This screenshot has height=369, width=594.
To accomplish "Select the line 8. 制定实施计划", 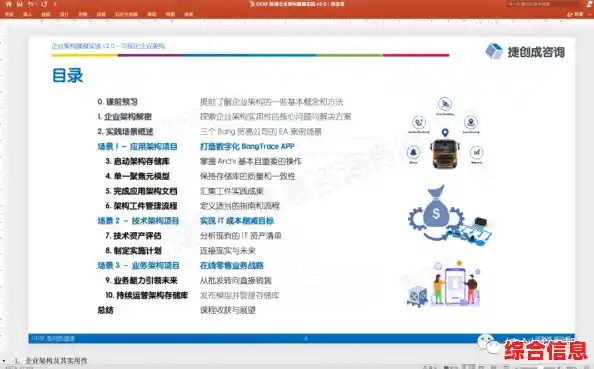I will coord(133,250).
